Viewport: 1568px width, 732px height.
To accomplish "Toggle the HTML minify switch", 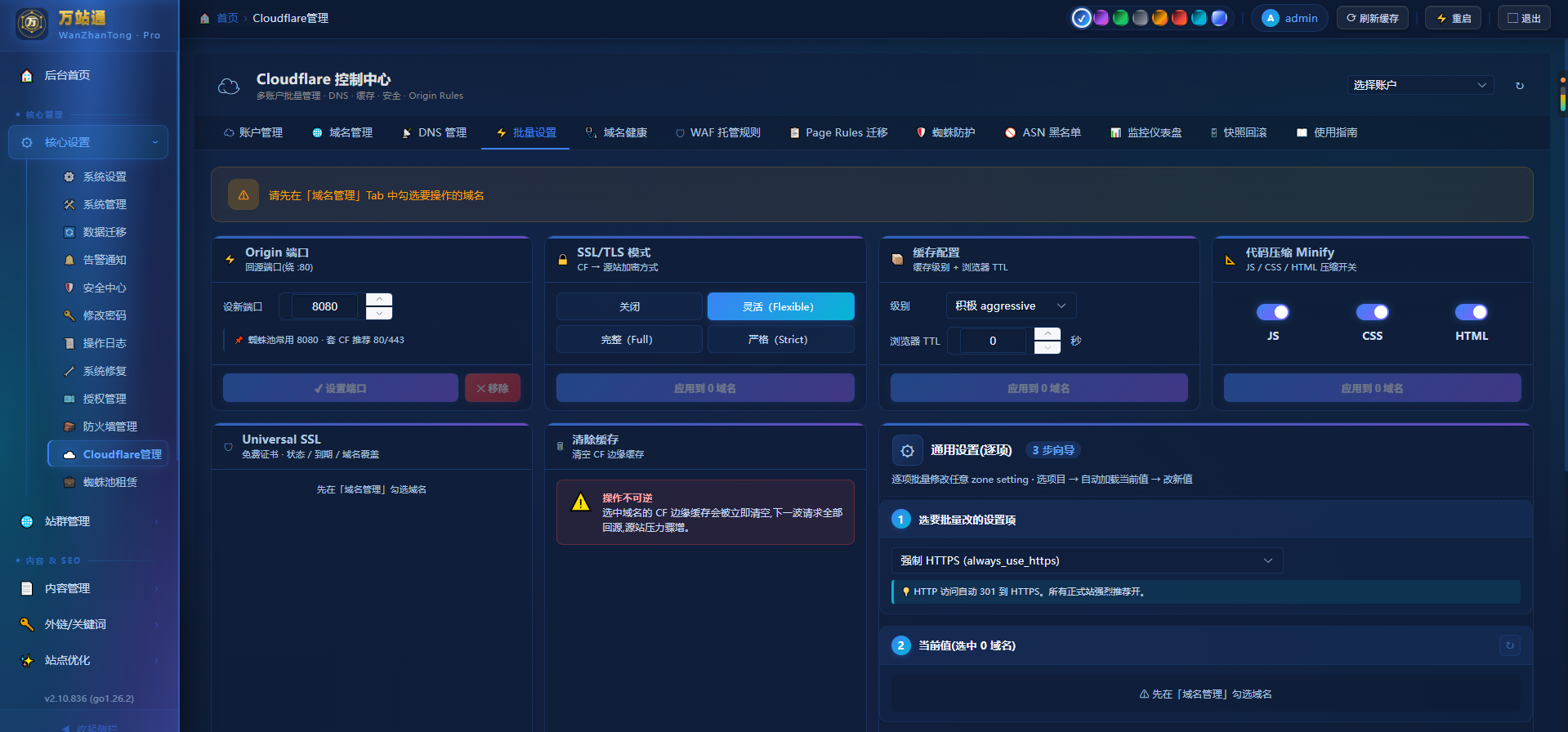I will (x=1471, y=312).
